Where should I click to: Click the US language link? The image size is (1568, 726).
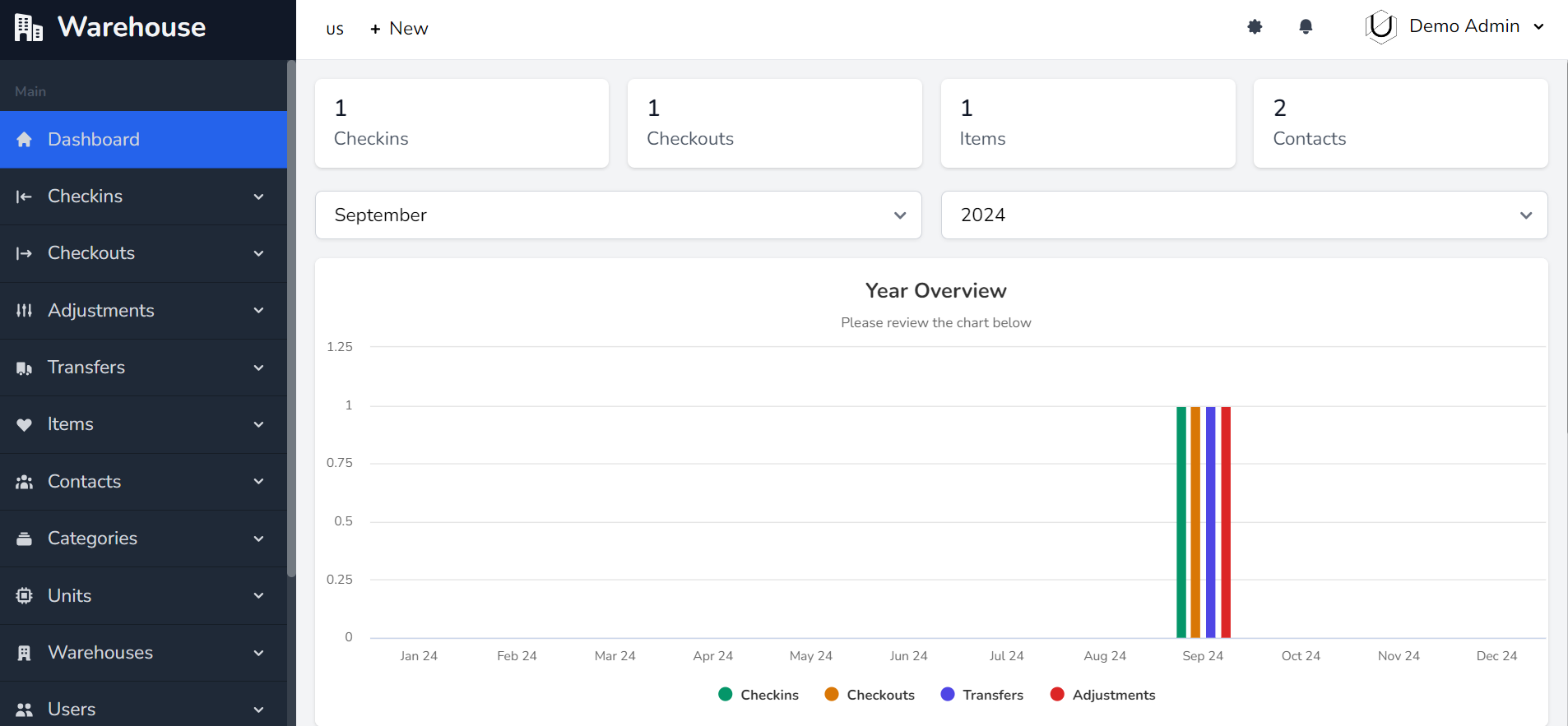point(335,30)
